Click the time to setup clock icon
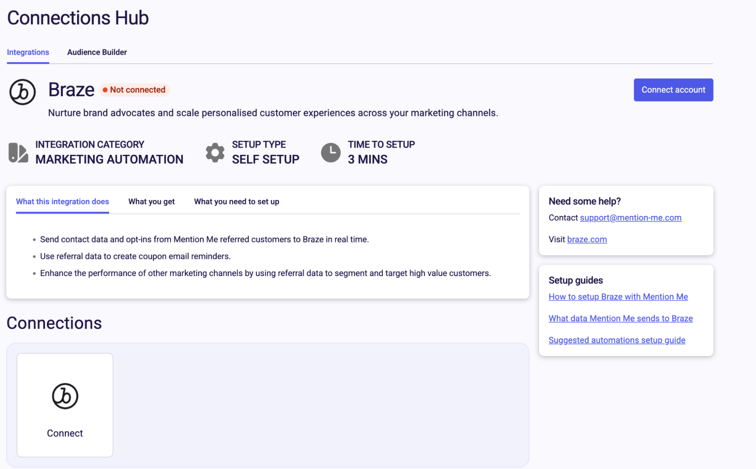756x469 pixels. click(x=331, y=153)
